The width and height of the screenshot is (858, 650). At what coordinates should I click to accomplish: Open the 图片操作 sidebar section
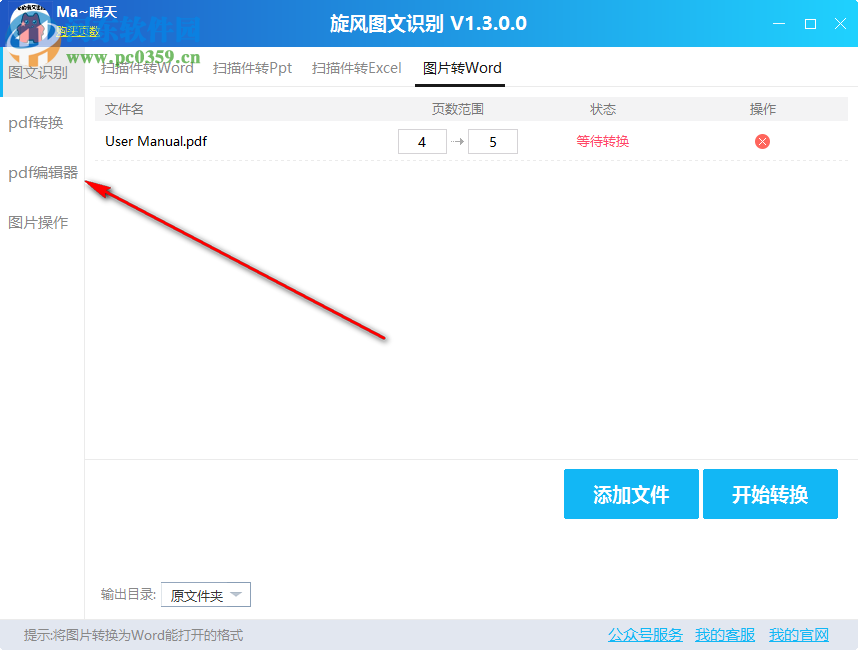40,222
